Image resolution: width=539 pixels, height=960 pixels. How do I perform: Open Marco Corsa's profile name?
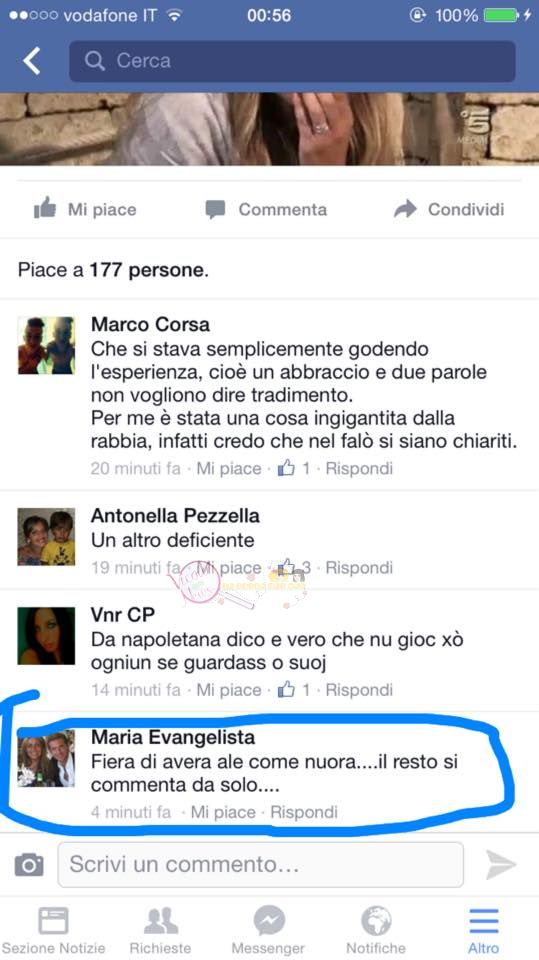coord(150,324)
